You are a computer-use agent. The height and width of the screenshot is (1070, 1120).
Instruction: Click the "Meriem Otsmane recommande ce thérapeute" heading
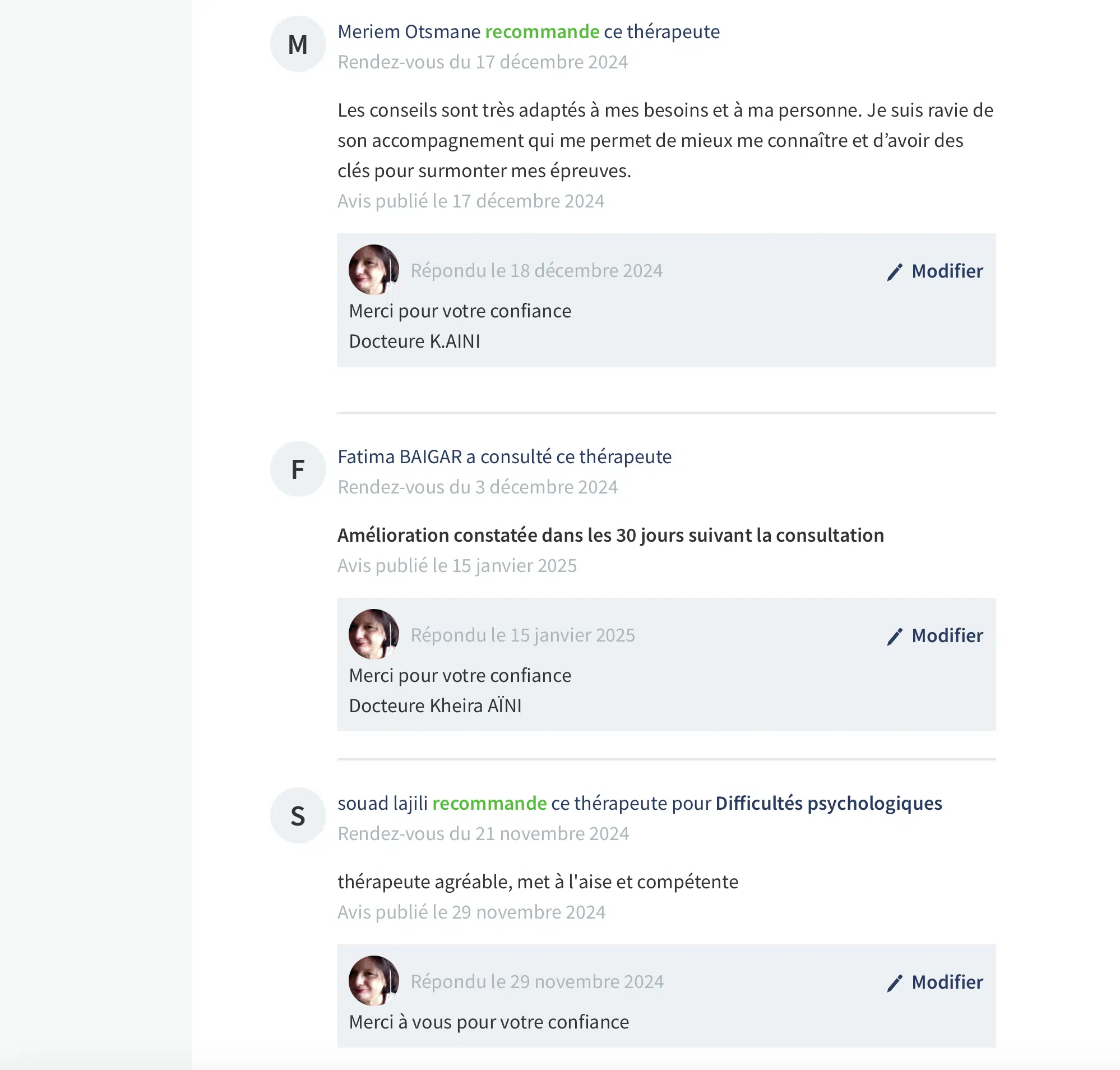point(528,31)
